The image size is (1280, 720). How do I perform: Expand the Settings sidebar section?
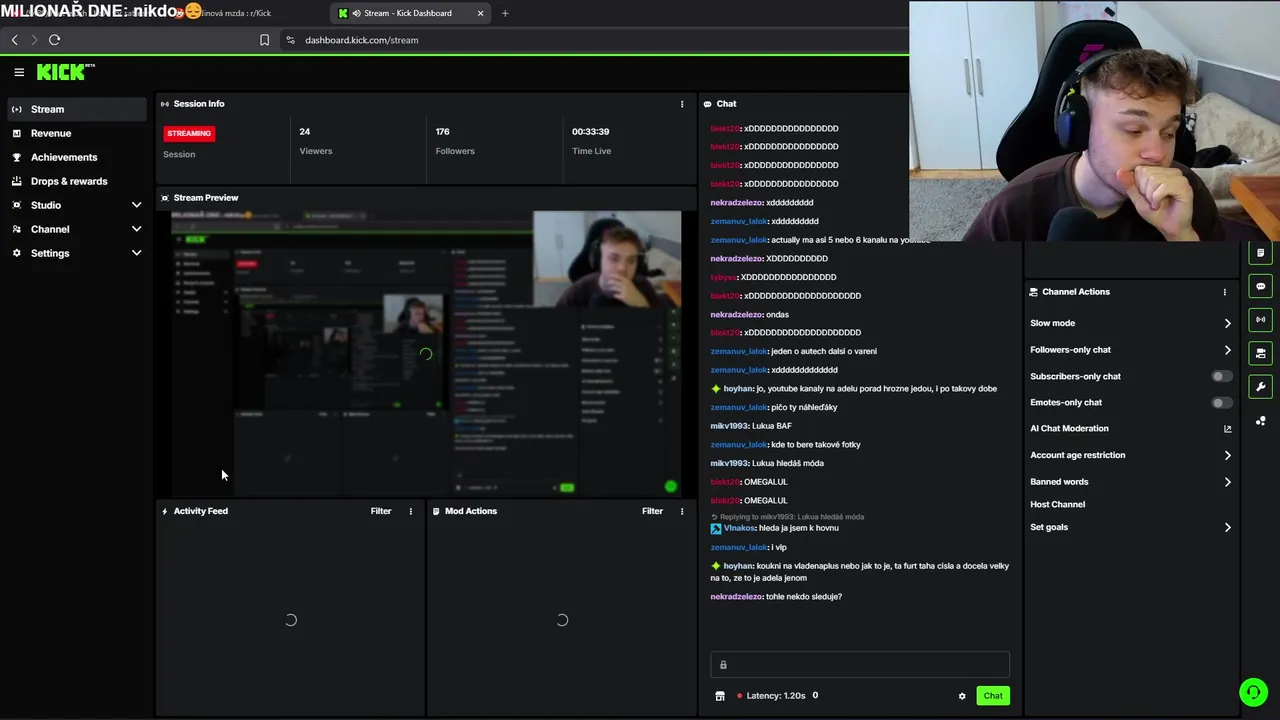(x=78, y=253)
